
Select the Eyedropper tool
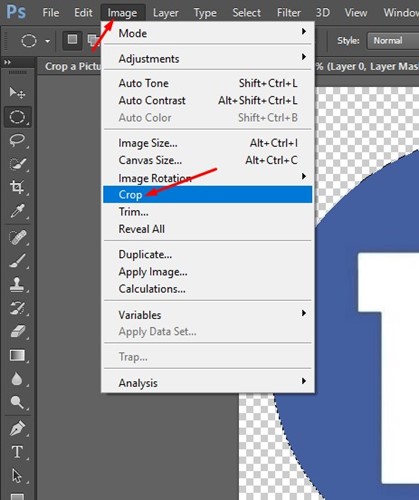pyautogui.click(x=17, y=211)
